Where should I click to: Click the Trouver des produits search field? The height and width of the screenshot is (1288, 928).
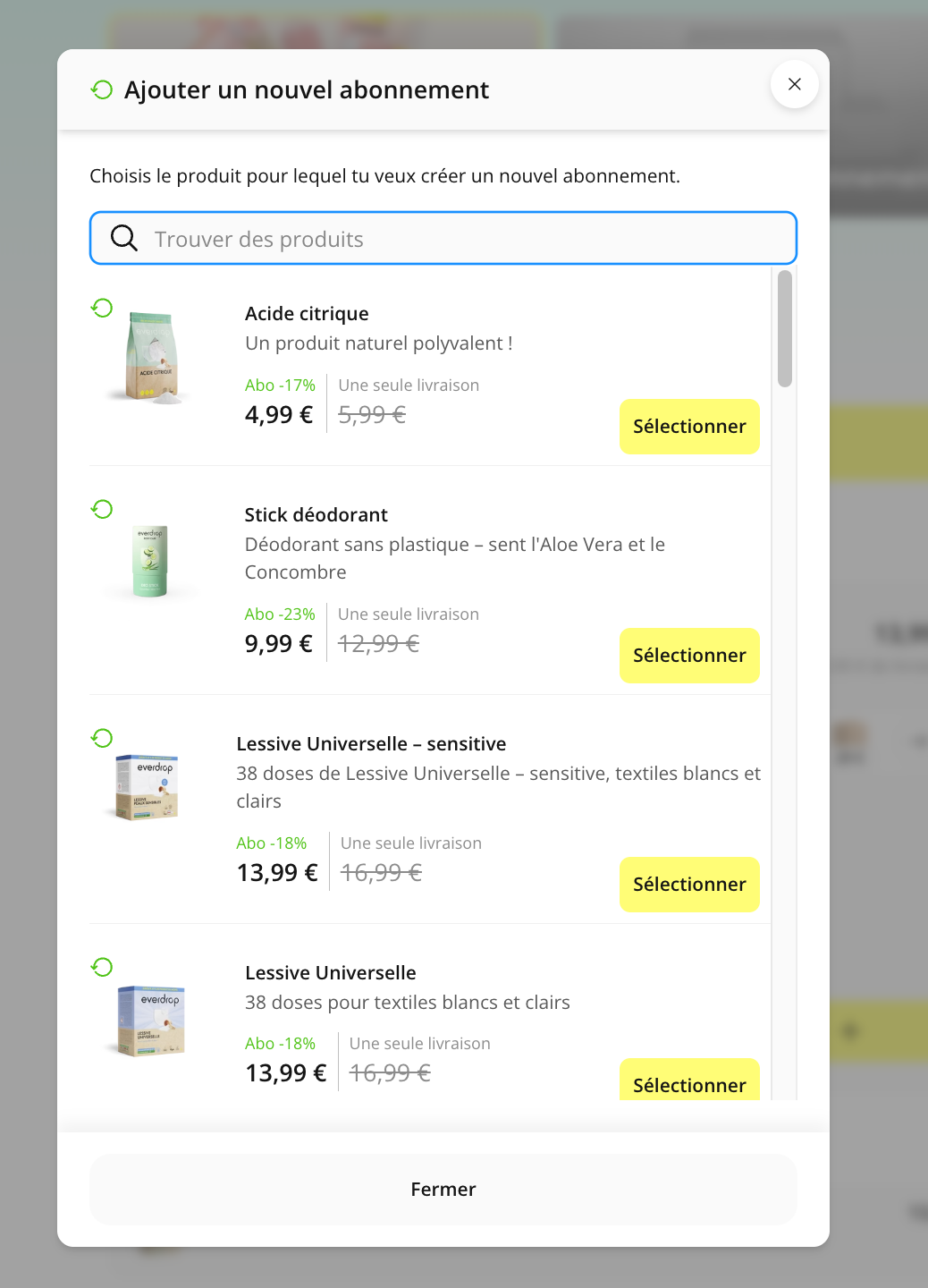coord(443,238)
